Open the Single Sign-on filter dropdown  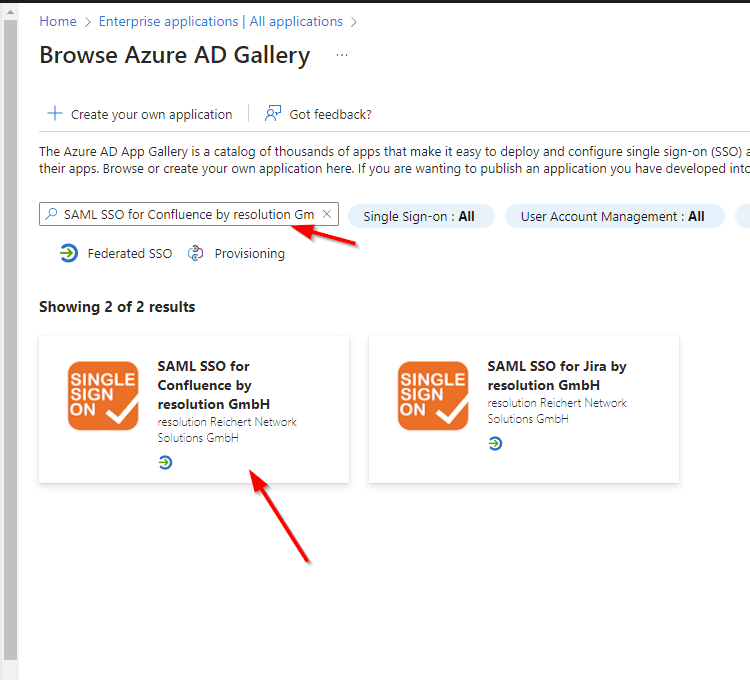pyautogui.click(x=420, y=216)
